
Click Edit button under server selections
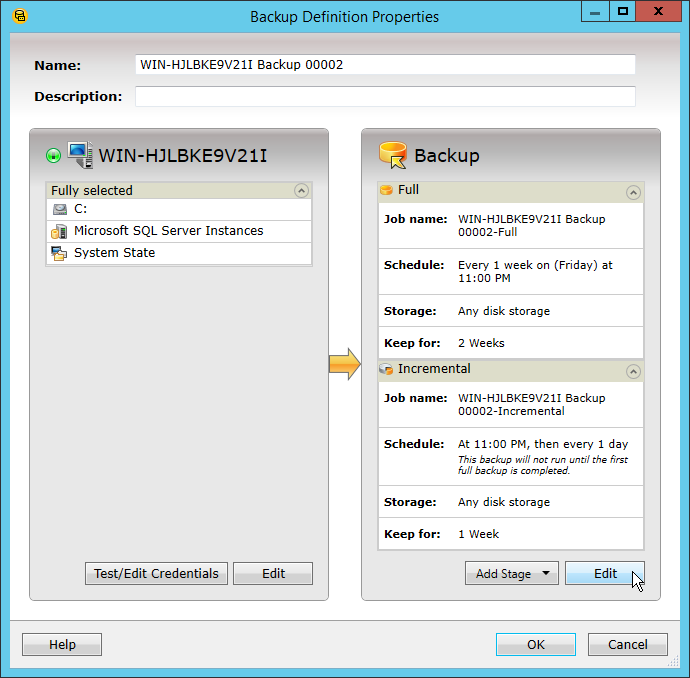coord(274,574)
